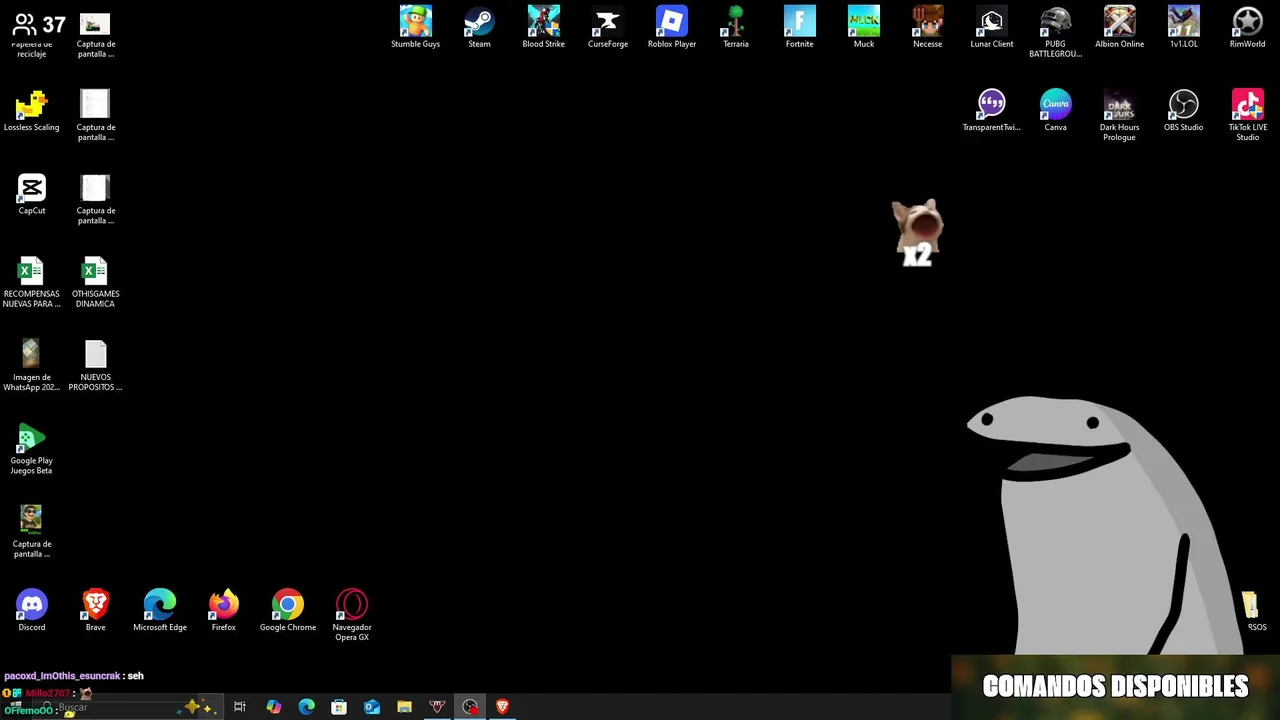Select the Fortnite shortcut
Viewport: 1280px width, 720px height.
pyautogui.click(x=799, y=27)
